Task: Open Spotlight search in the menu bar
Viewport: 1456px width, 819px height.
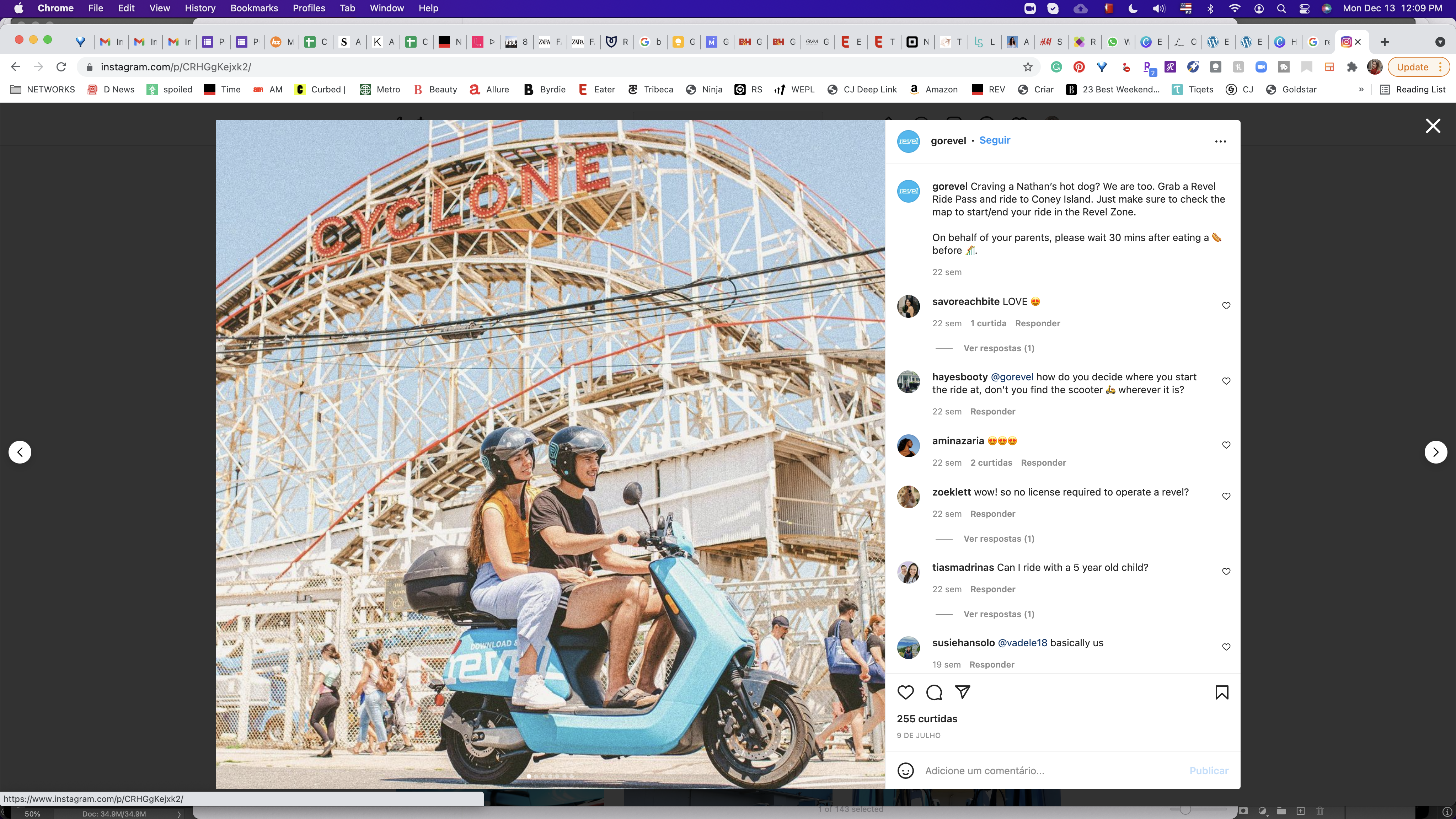Action: 1281,8
